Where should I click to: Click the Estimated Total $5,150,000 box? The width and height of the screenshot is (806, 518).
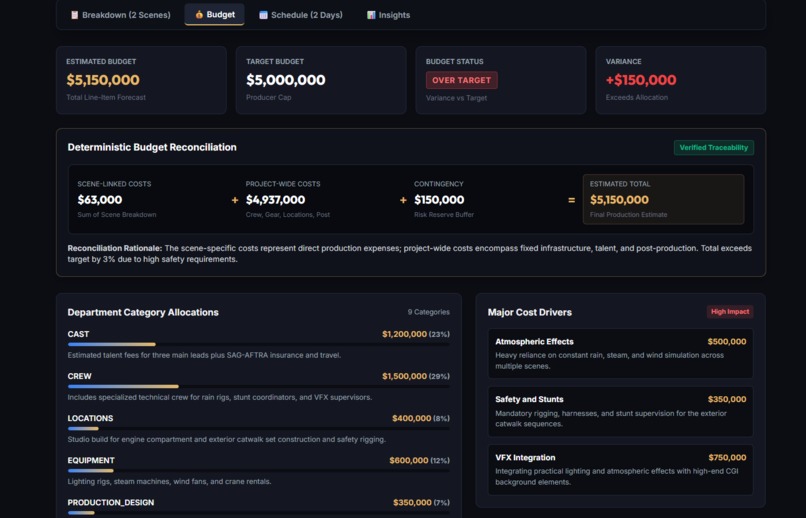coord(664,199)
